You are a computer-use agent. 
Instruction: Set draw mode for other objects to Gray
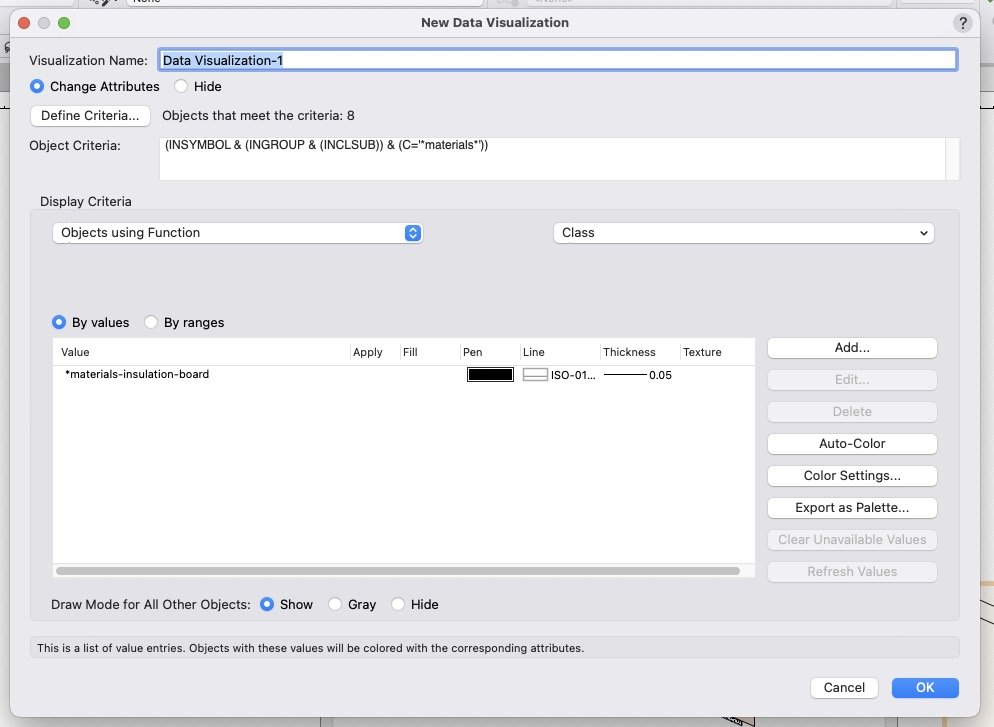[336, 605]
